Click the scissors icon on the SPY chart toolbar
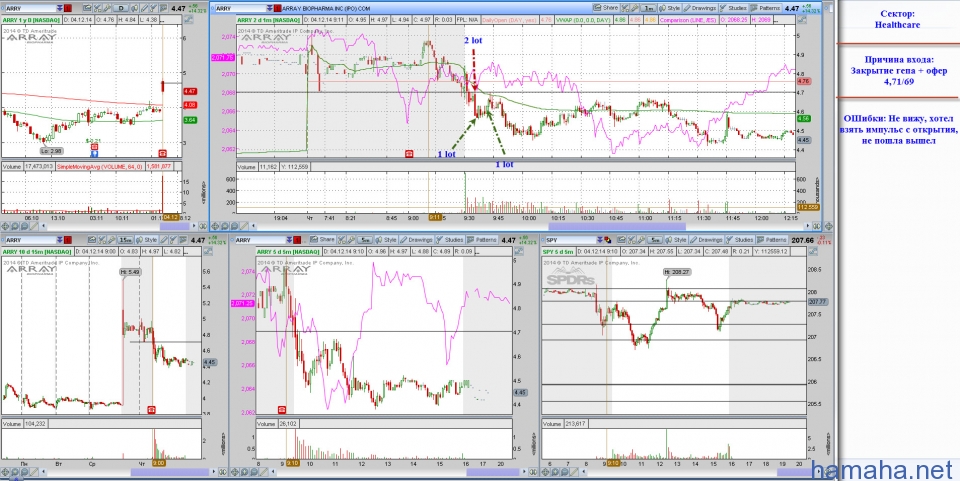The image size is (960, 481). click(x=631, y=239)
